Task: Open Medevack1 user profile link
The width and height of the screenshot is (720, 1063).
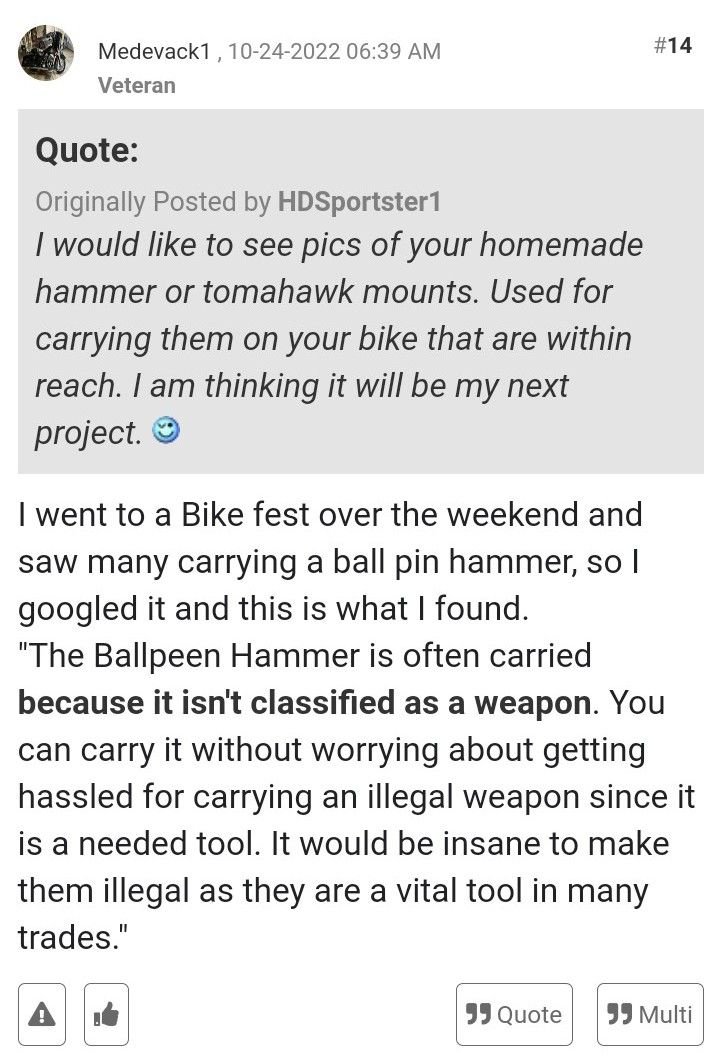Action: [153, 51]
